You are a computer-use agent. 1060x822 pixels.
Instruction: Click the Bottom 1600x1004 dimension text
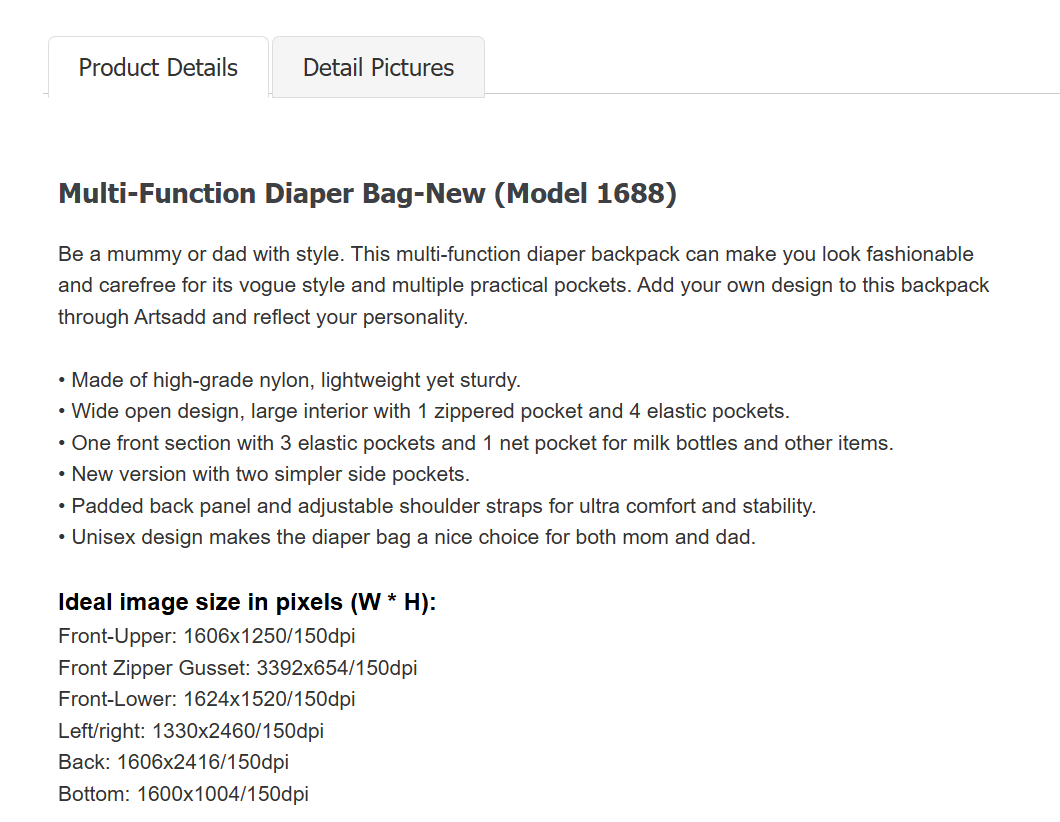[x=183, y=794]
